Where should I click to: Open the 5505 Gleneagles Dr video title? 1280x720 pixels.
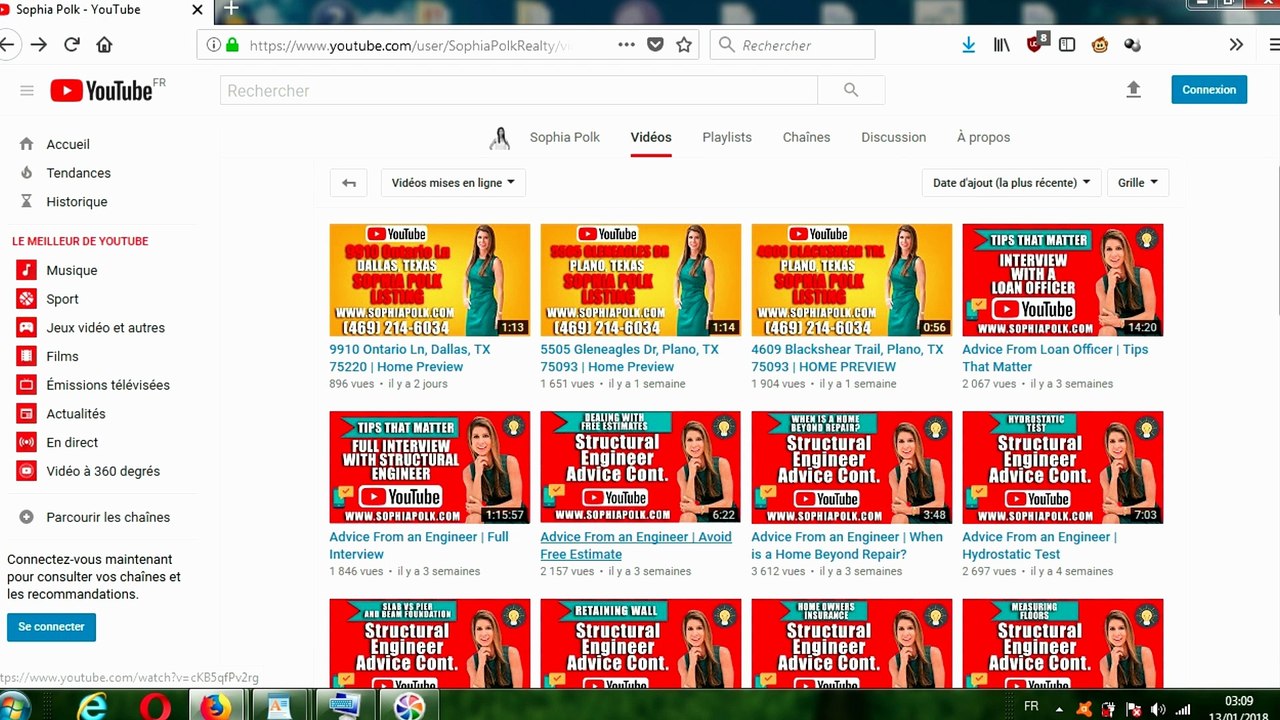[x=630, y=358]
